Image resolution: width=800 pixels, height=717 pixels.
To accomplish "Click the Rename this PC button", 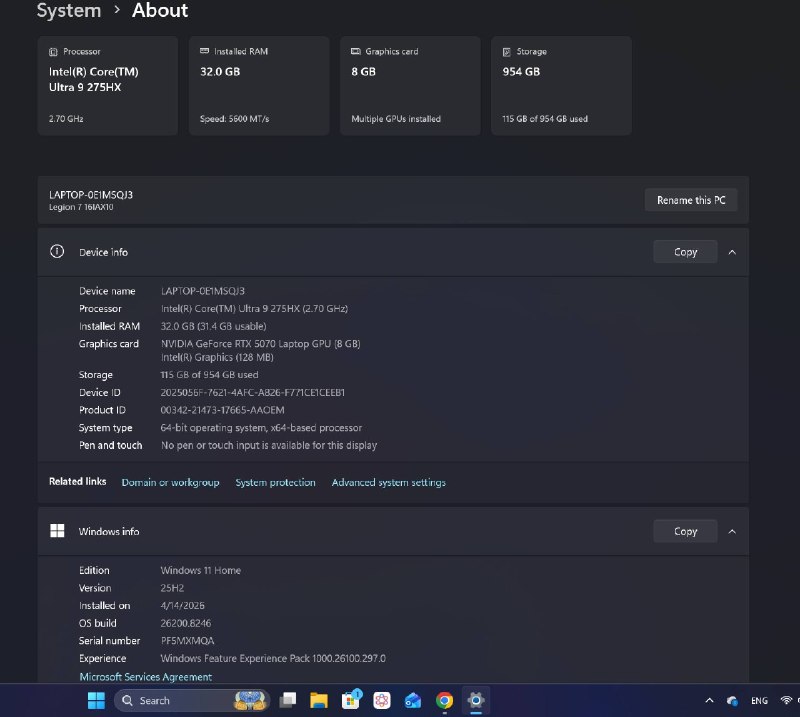I will (x=690, y=200).
